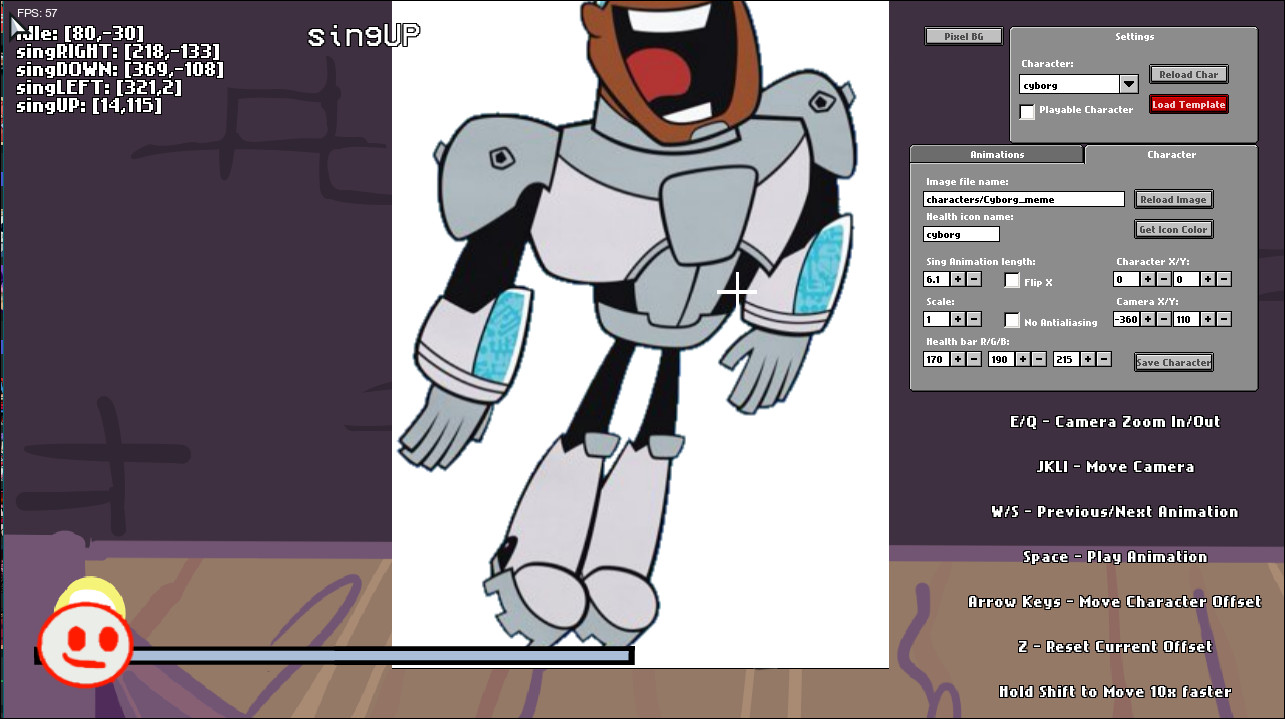Click the cyborg character combo field

pos(1069,85)
